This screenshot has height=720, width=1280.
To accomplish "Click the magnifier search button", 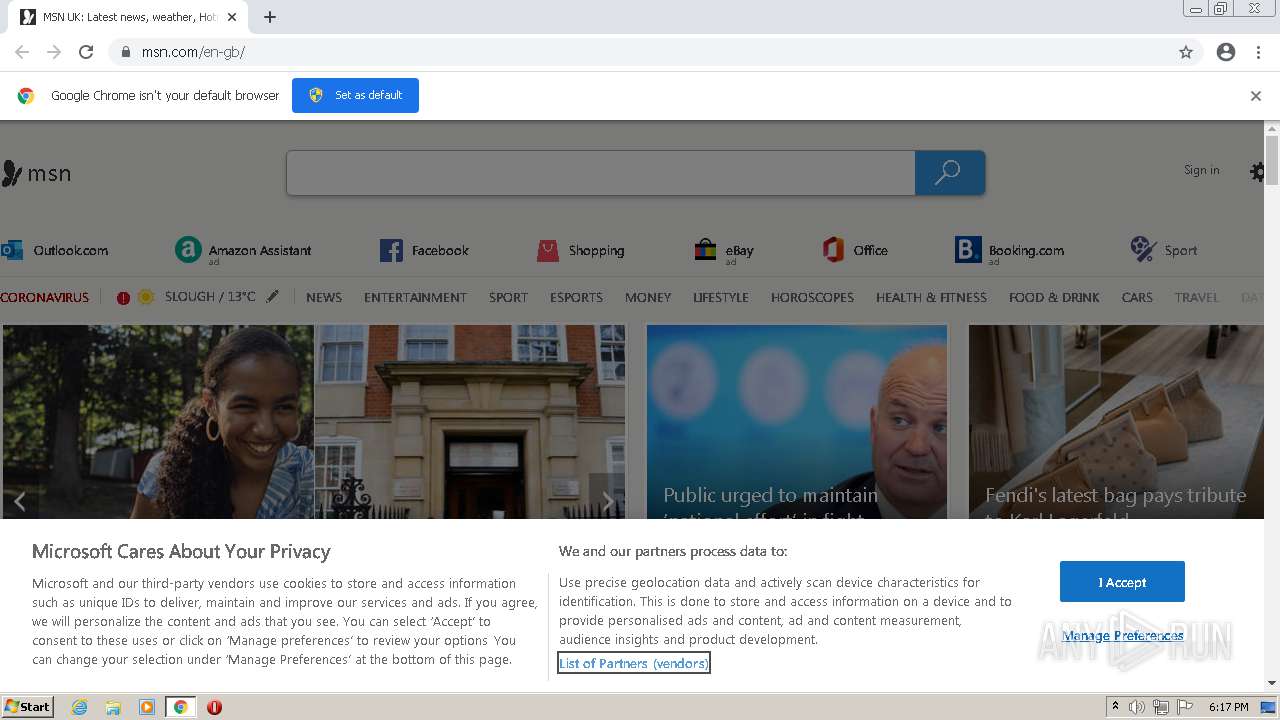I will 949,173.
